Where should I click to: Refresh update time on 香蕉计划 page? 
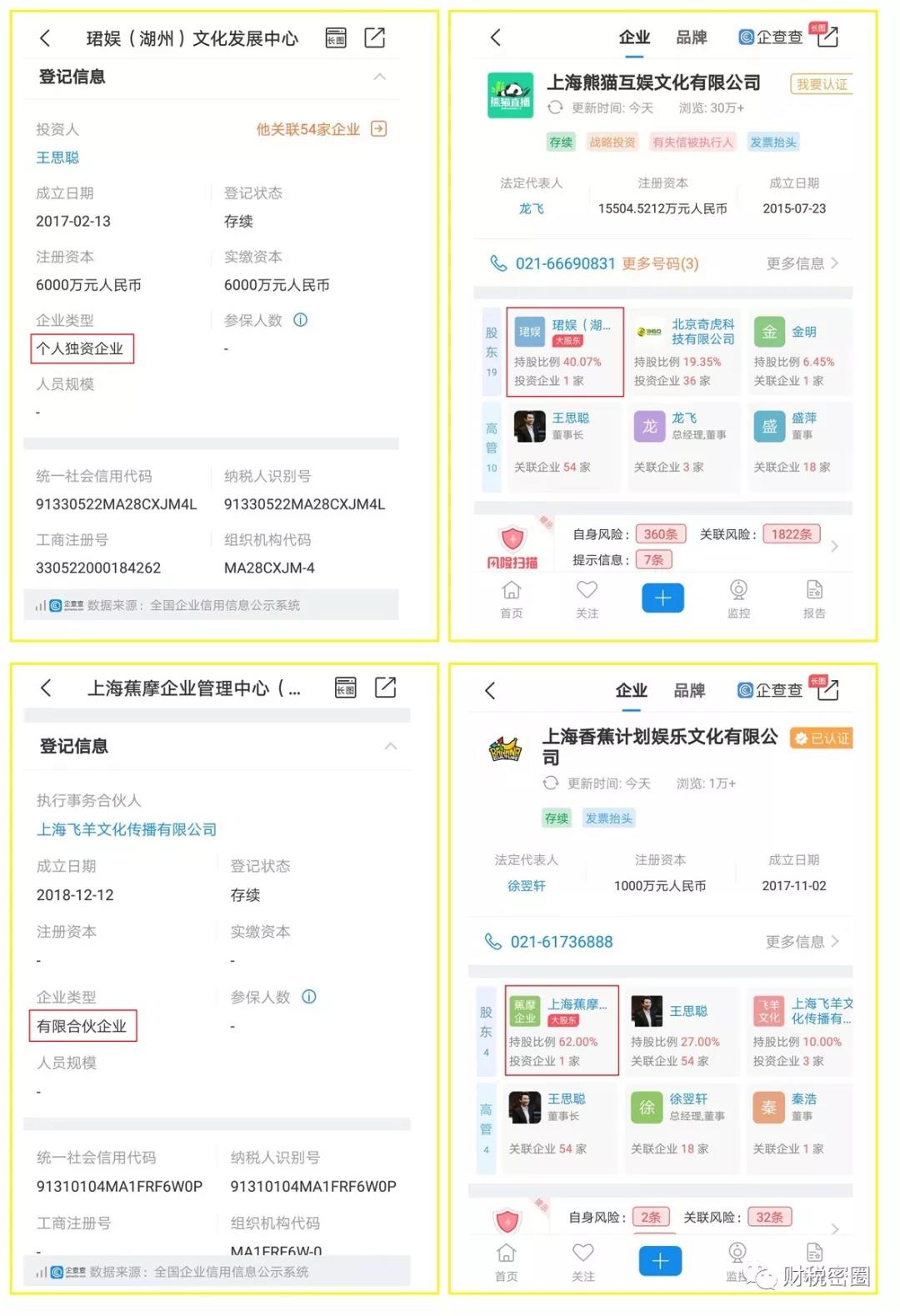tap(551, 783)
